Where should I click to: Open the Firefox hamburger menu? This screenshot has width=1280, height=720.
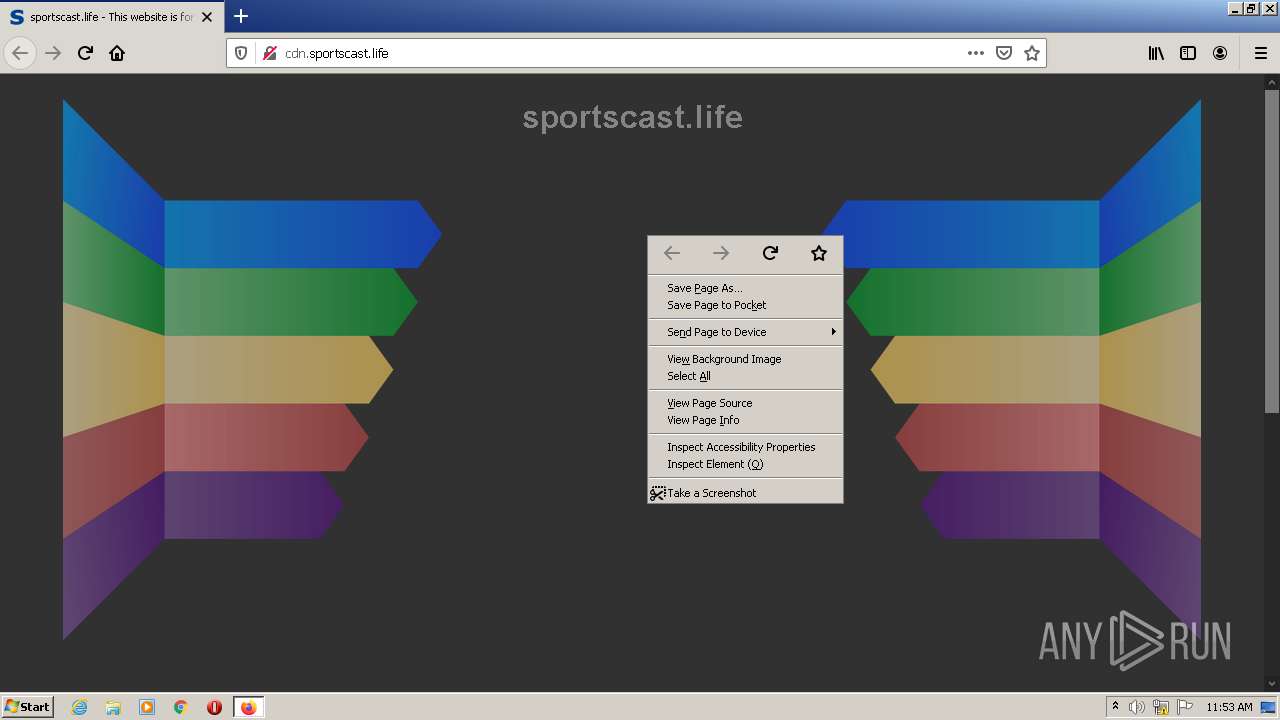tap(1261, 53)
